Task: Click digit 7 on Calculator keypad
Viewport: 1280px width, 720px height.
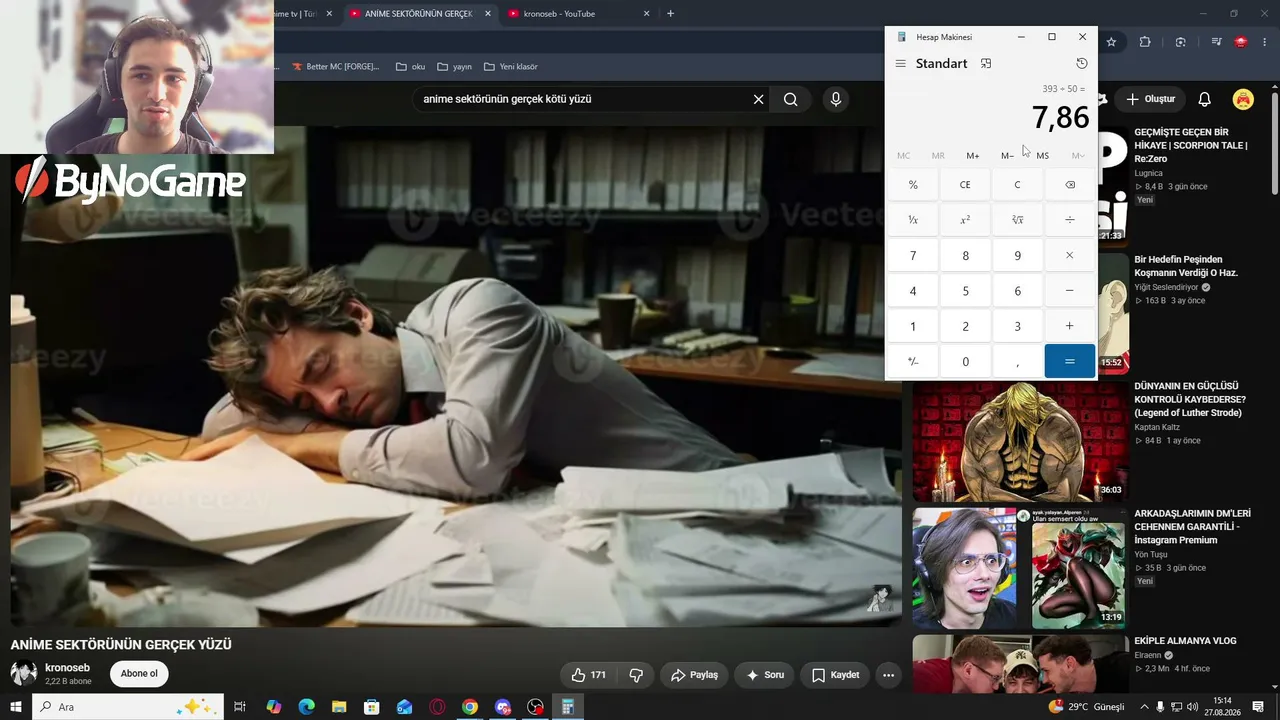Action: (x=913, y=255)
